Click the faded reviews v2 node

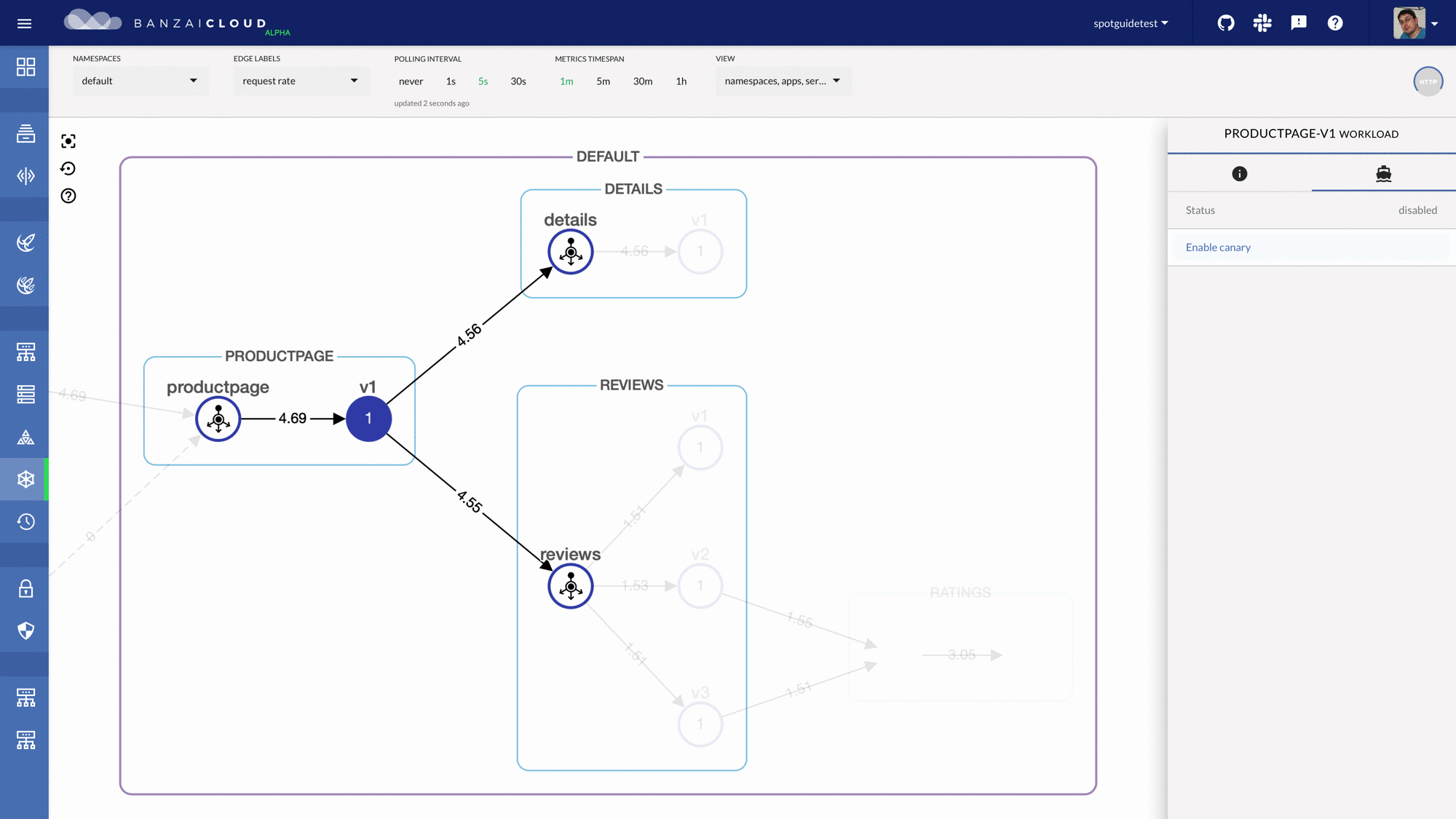[x=700, y=586]
